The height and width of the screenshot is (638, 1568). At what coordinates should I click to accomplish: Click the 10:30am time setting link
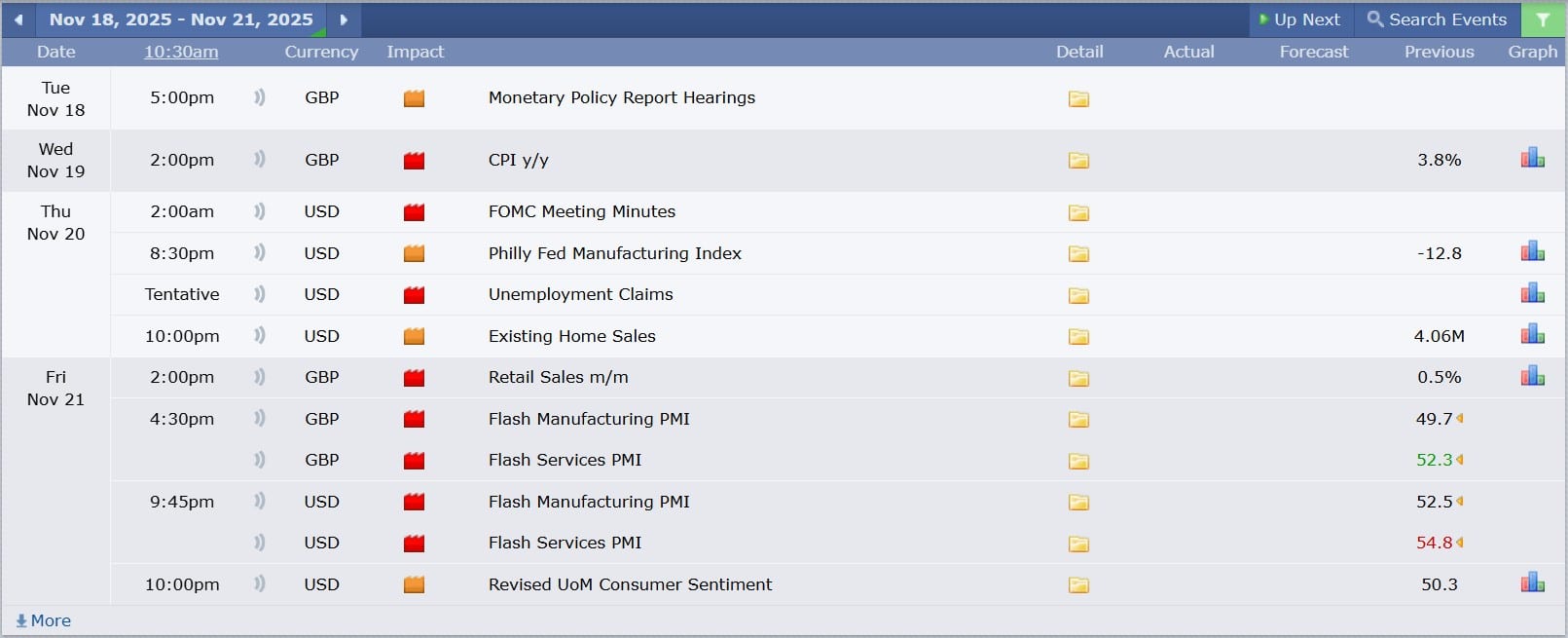pyautogui.click(x=181, y=52)
